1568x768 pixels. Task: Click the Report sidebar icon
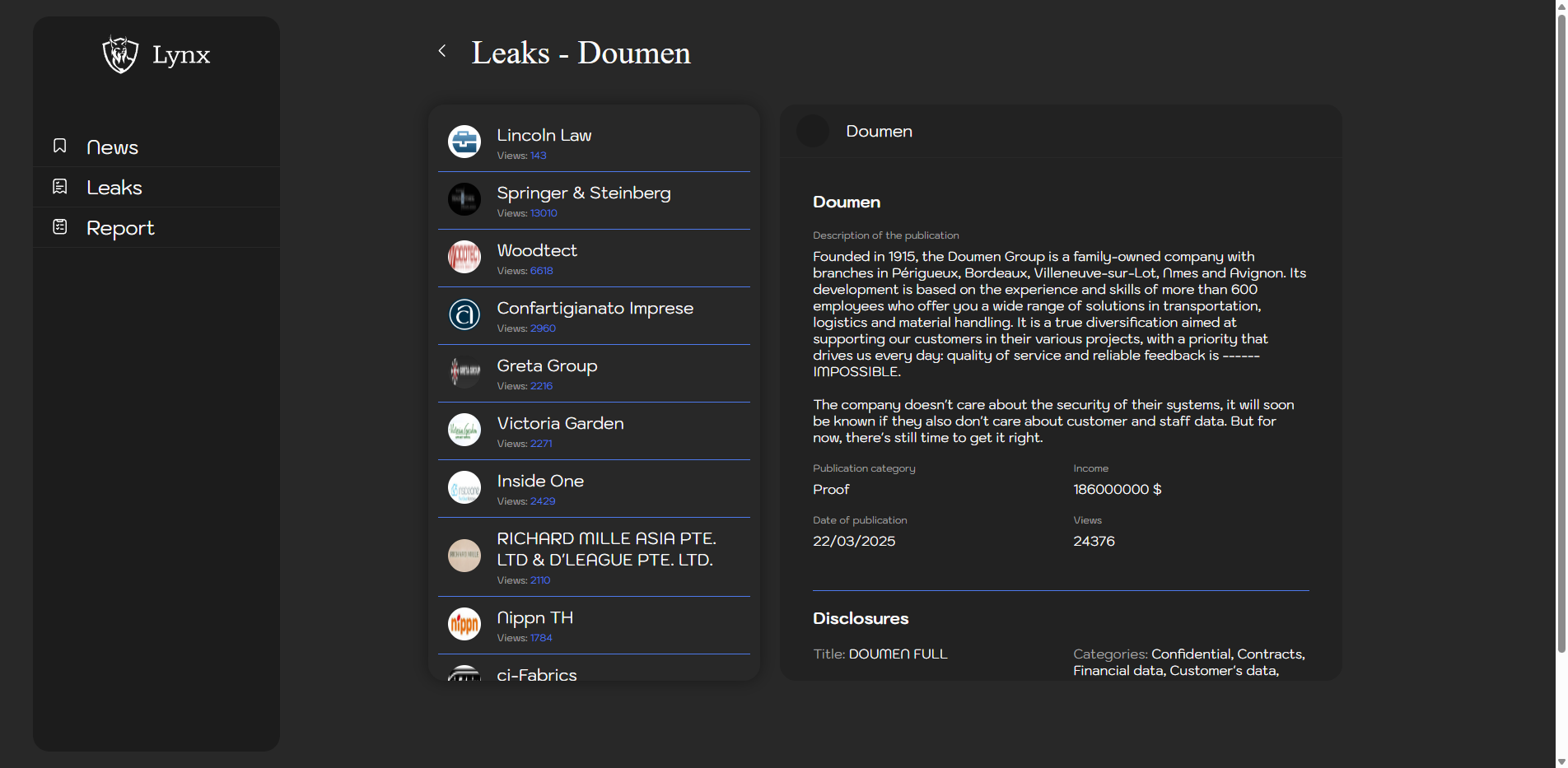coord(60,226)
